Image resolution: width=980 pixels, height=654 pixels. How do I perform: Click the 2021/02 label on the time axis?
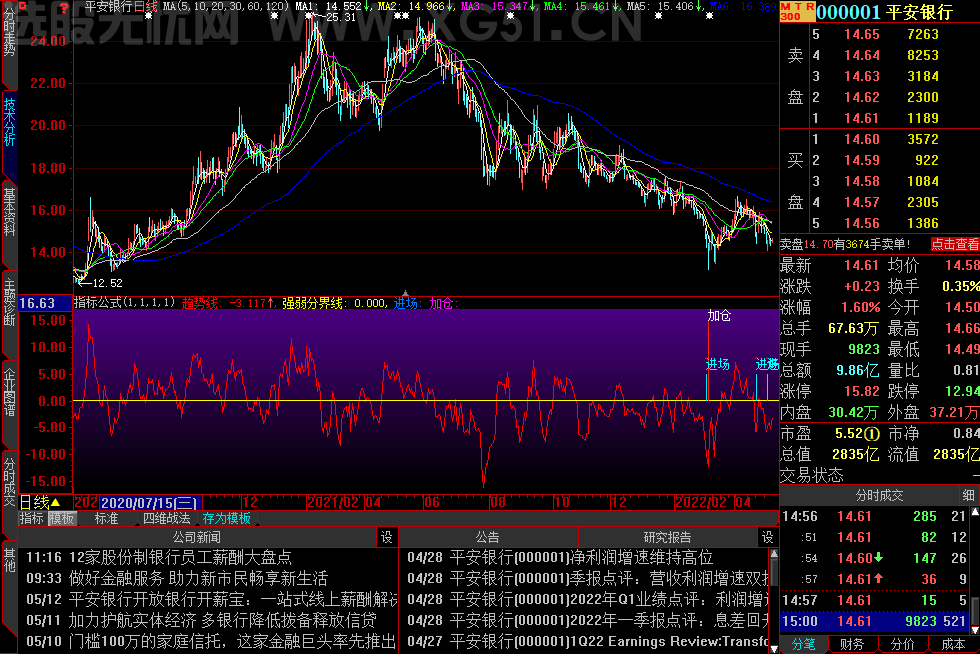click(332, 502)
